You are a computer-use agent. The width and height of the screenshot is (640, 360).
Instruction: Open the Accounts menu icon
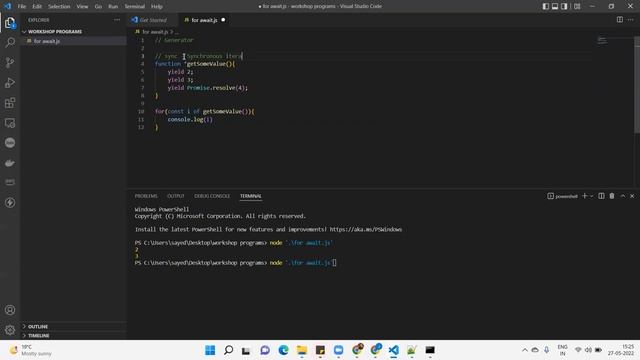click(x=10, y=310)
